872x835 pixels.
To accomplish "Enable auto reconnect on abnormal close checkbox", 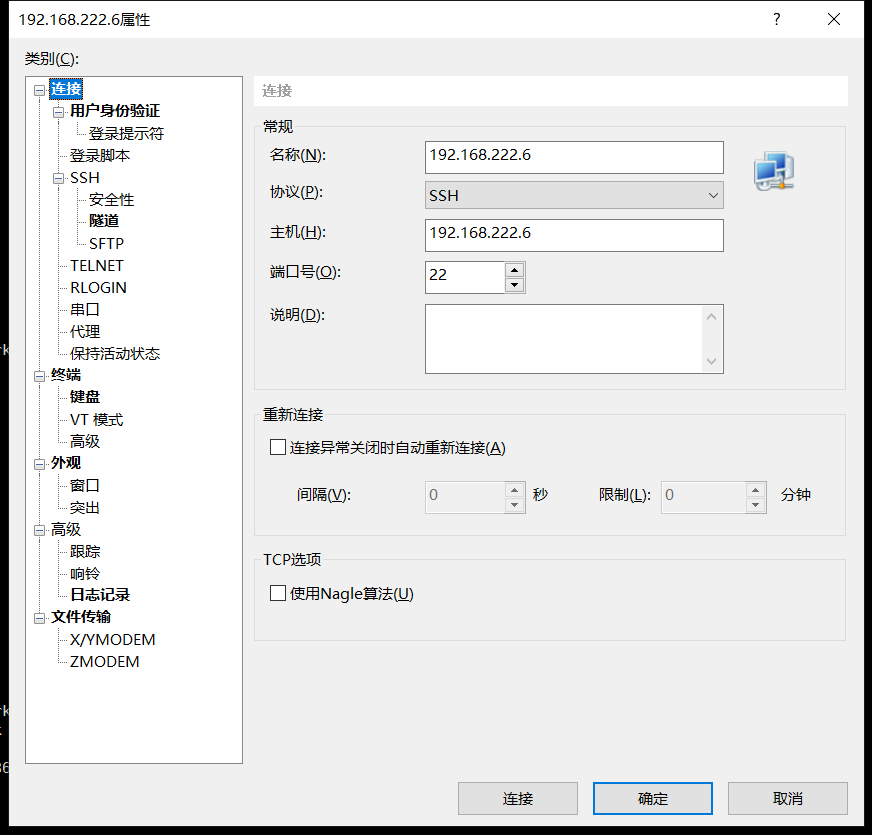I will pos(278,447).
